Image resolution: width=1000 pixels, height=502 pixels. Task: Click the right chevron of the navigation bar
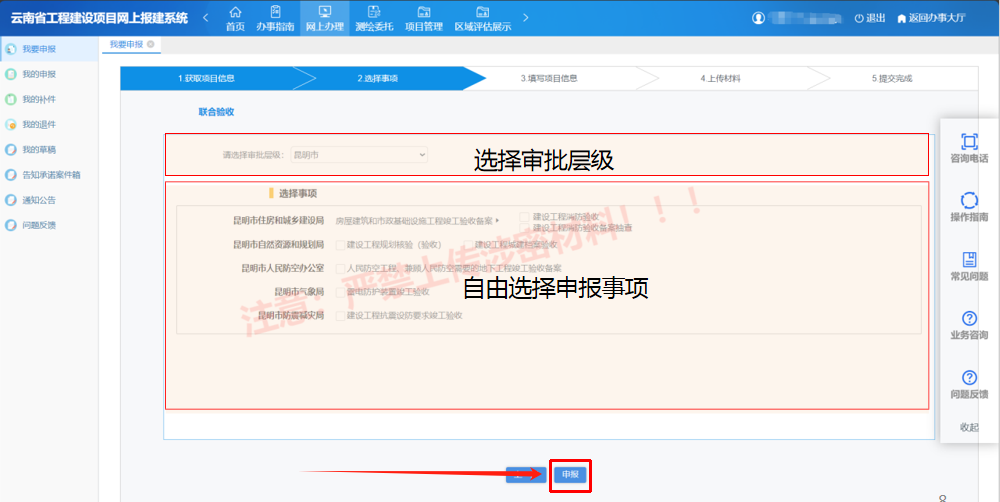click(x=526, y=18)
